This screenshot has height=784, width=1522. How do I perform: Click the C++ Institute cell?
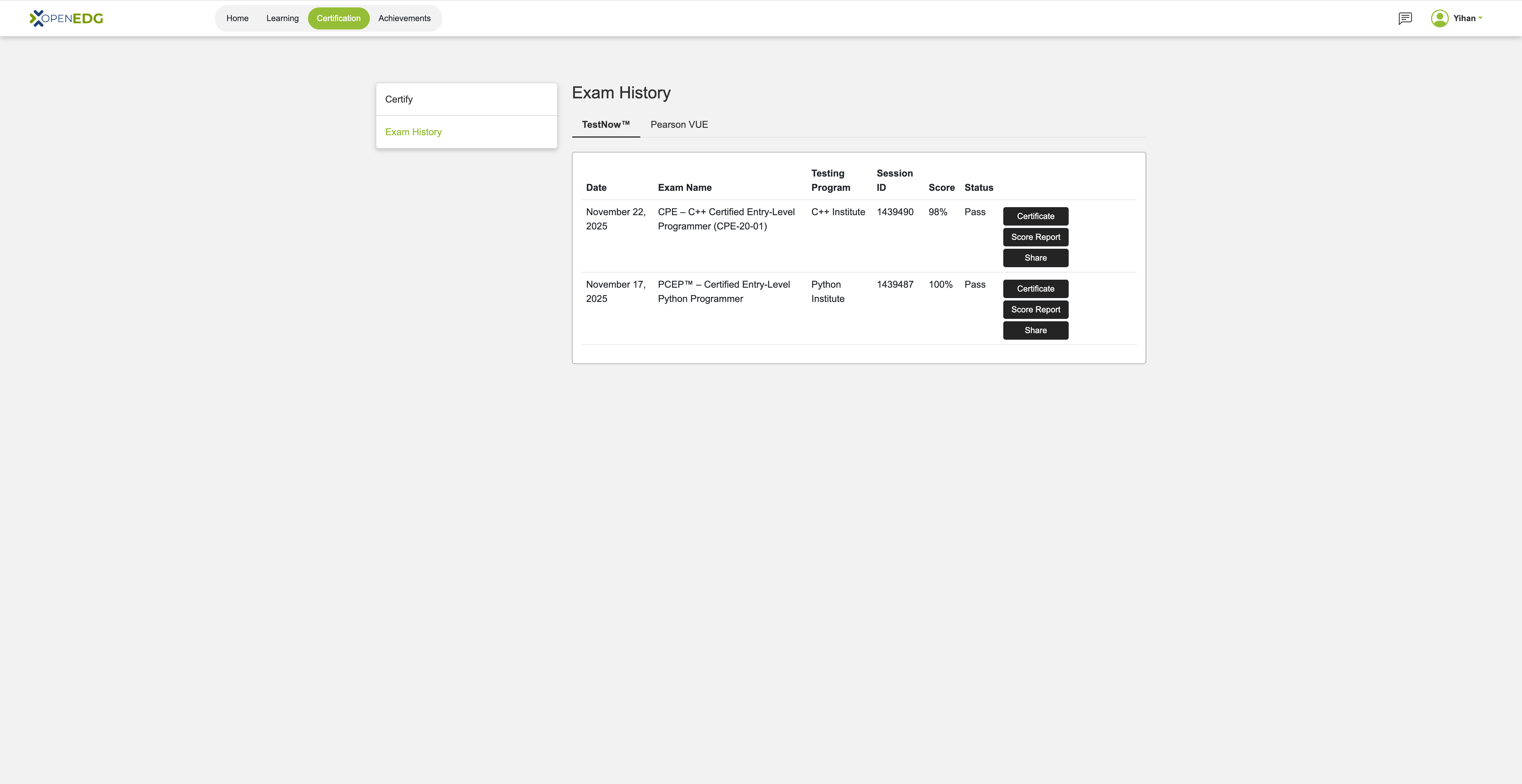pyautogui.click(x=838, y=212)
